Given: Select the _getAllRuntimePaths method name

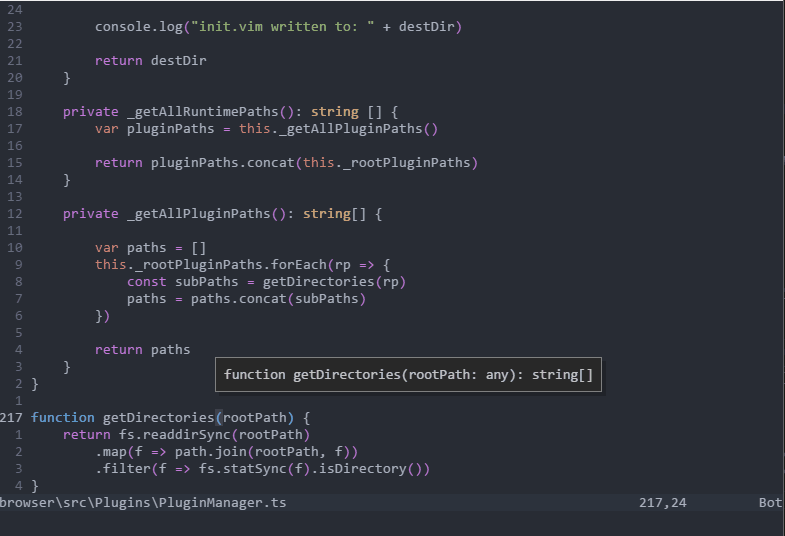Looking at the screenshot, I should coord(202,112).
